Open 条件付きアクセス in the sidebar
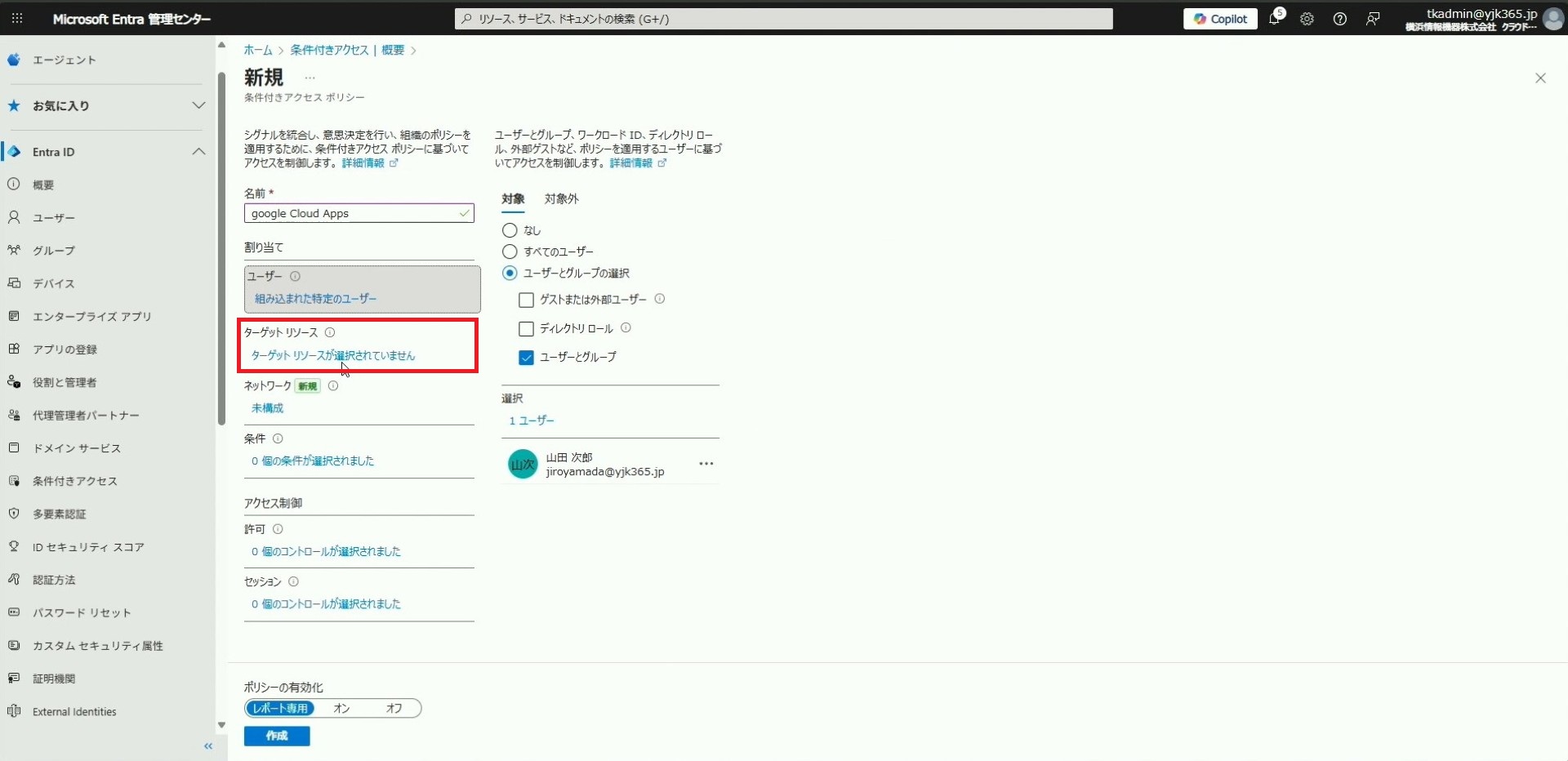Viewport: 1568px width, 761px height. [x=74, y=481]
